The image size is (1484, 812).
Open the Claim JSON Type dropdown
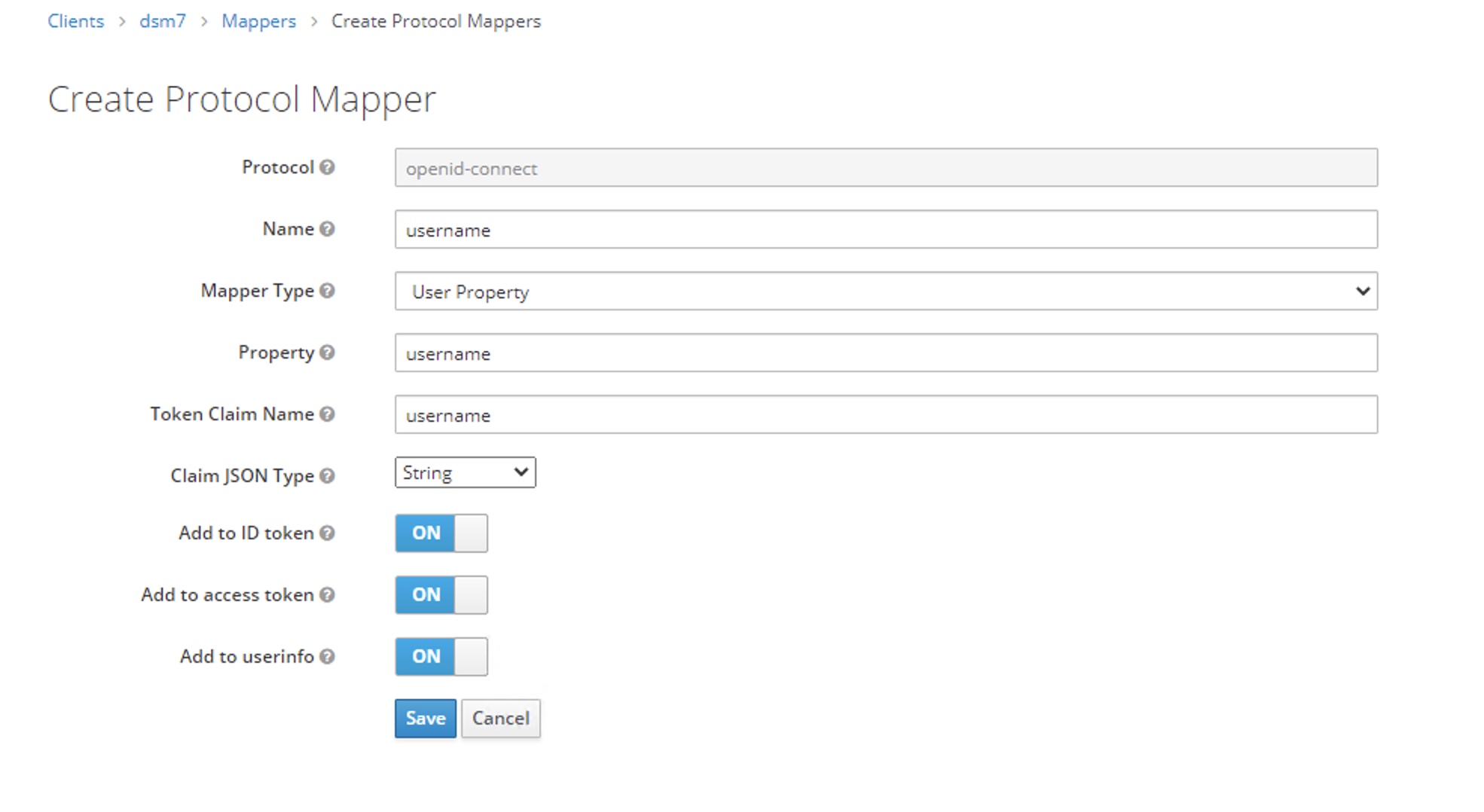pos(466,472)
